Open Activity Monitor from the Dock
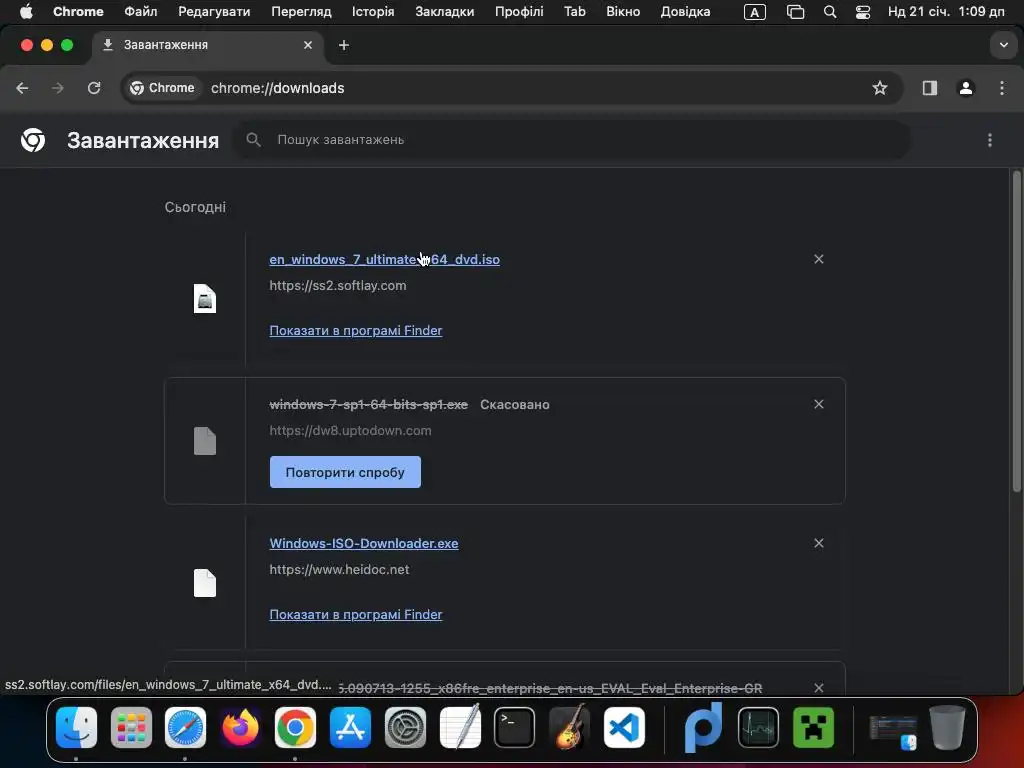1024x768 pixels. 758,728
